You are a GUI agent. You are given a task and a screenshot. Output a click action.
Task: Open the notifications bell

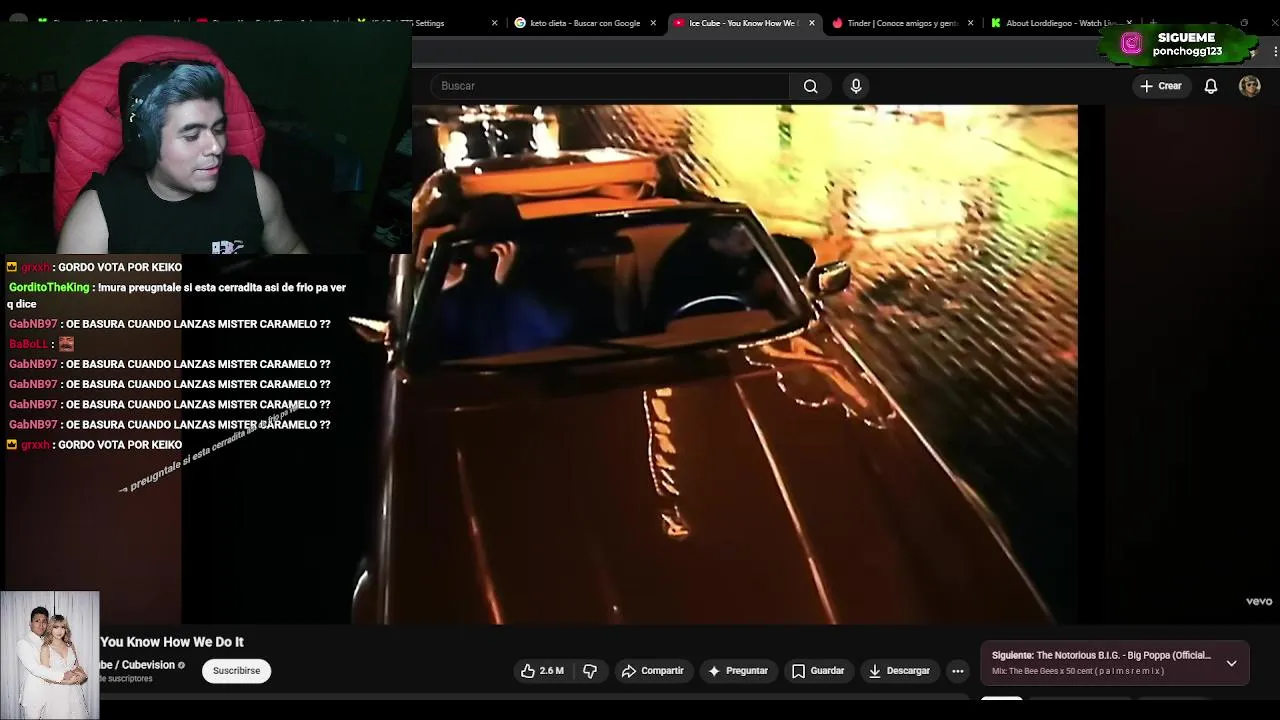1211,86
